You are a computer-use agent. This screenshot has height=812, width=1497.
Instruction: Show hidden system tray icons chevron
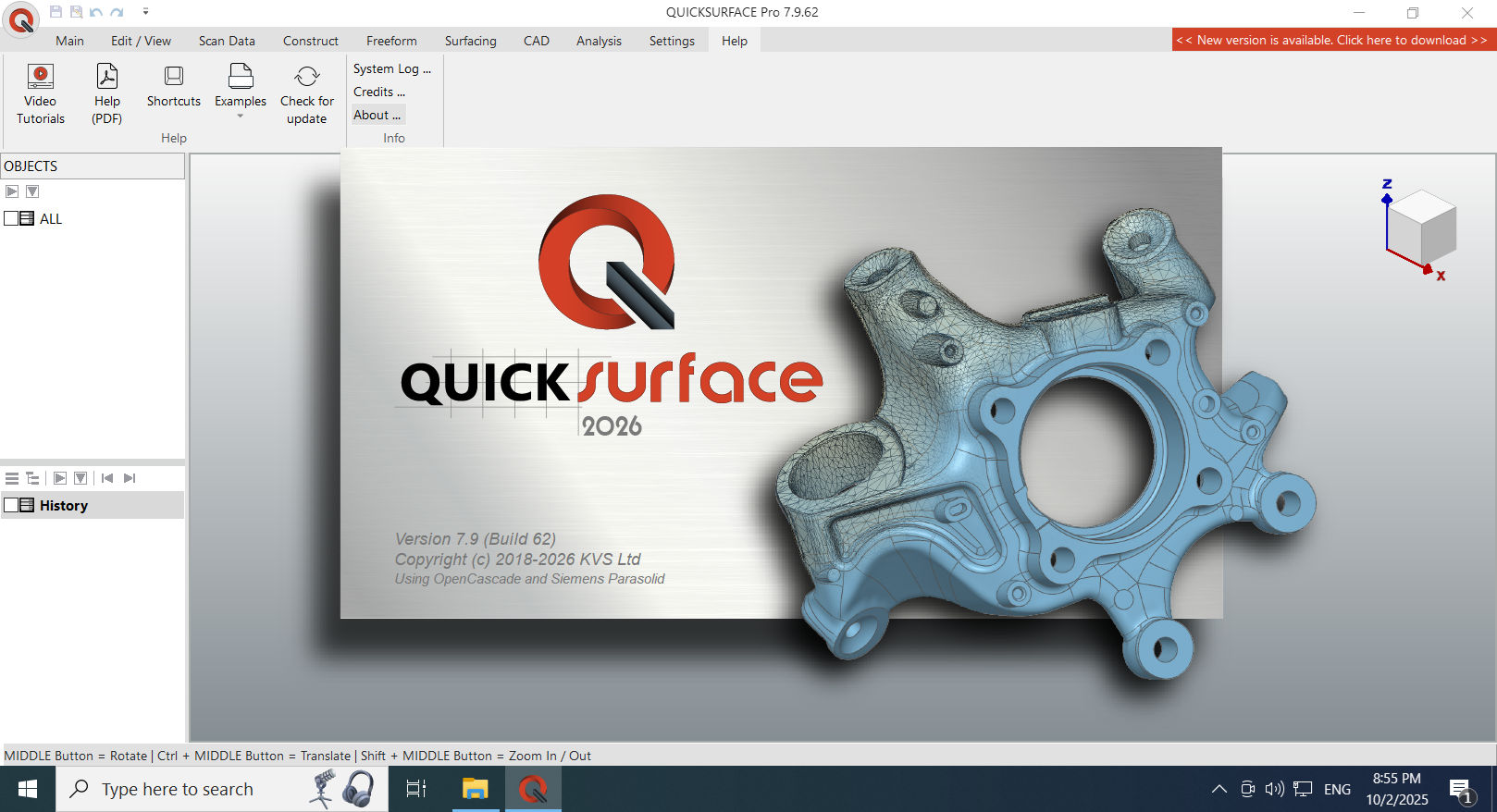[1219, 789]
